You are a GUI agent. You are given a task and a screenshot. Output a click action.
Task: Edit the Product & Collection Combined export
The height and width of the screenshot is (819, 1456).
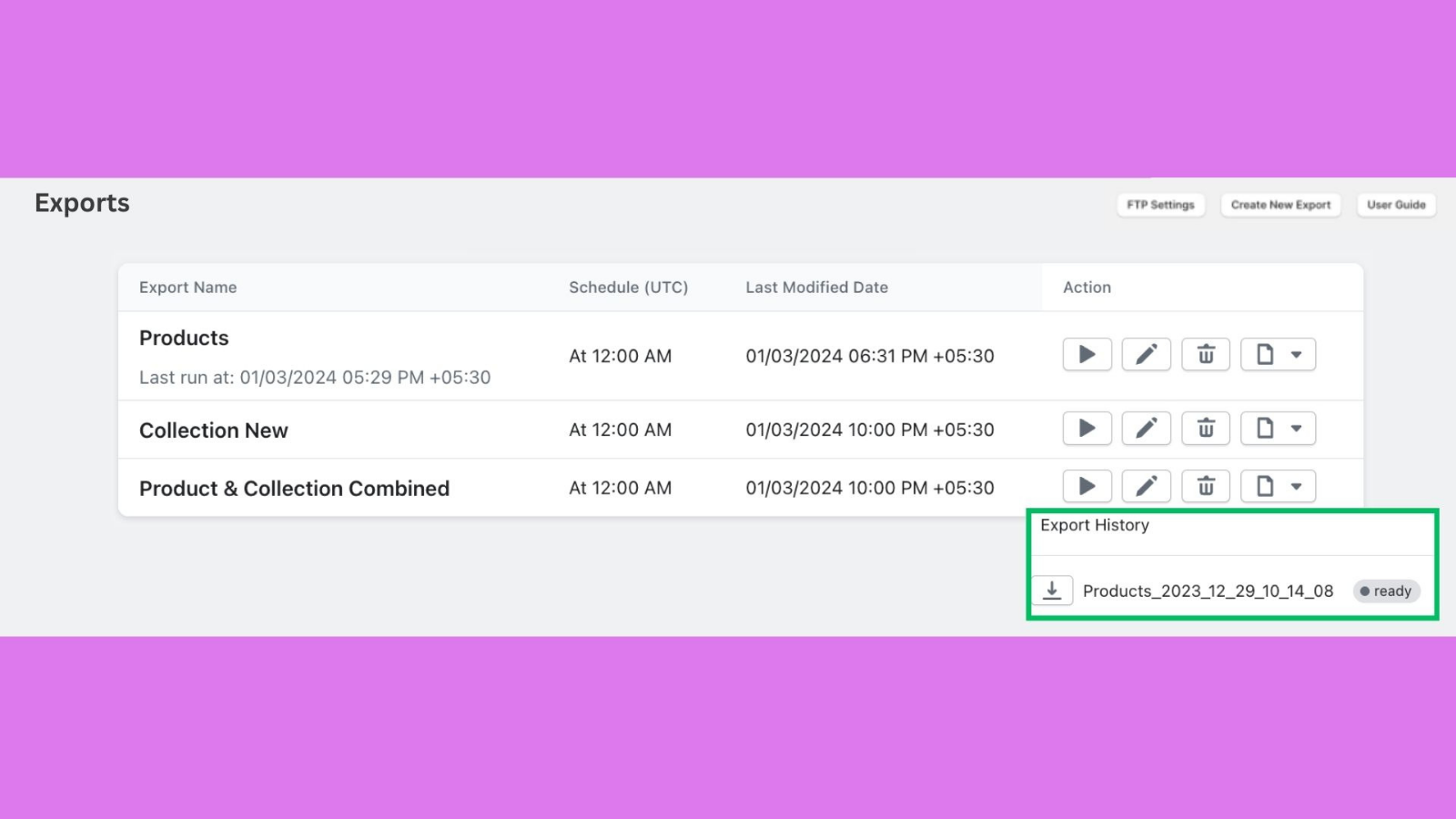(x=1146, y=486)
